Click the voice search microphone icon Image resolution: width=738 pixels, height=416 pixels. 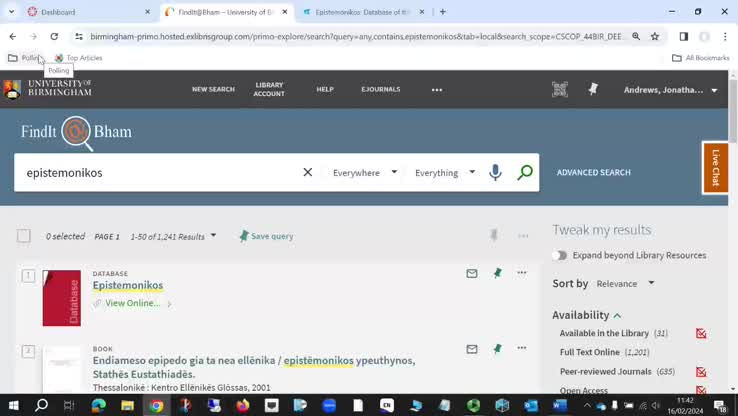495,172
